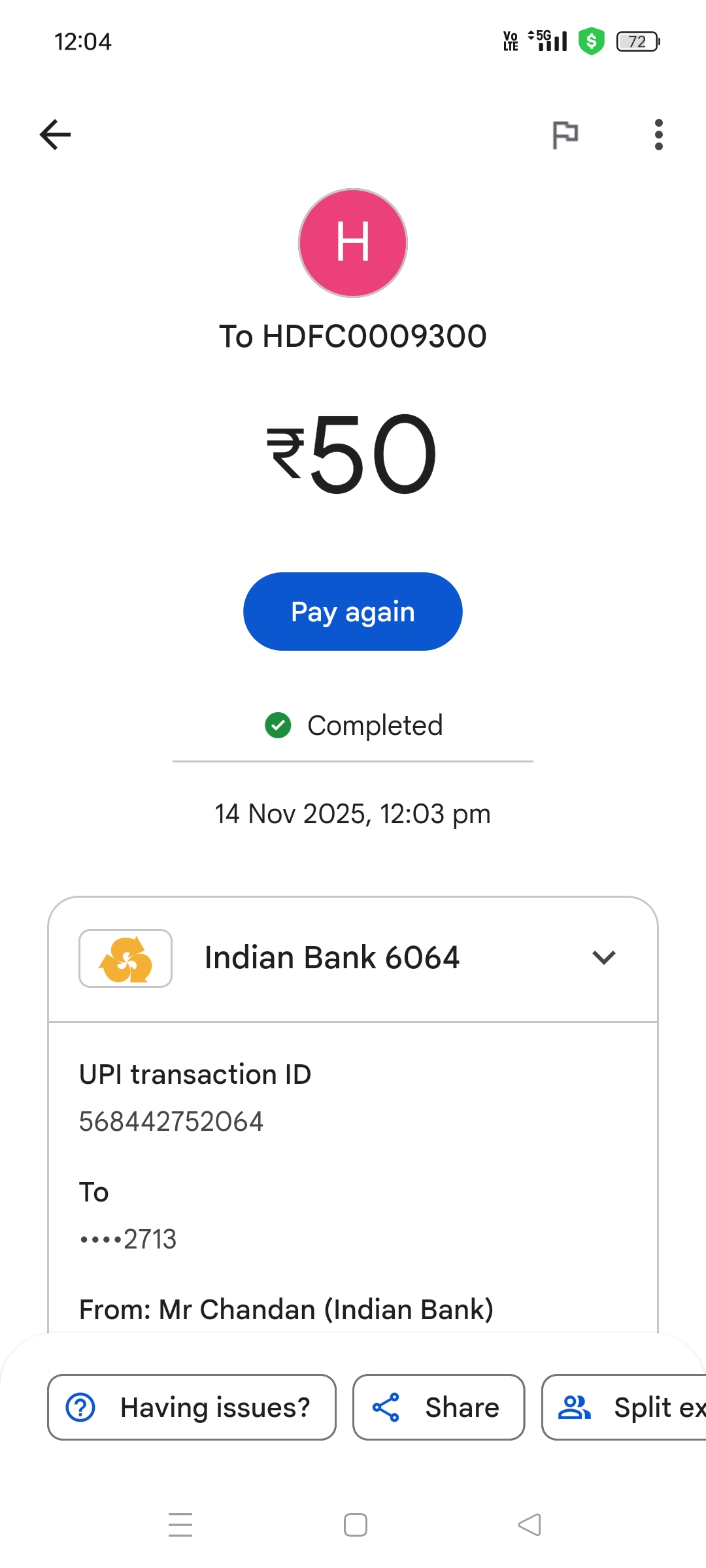The height and width of the screenshot is (1568, 706).
Task: Expand the Indian Bank 6064 chevron
Action: tap(603, 958)
